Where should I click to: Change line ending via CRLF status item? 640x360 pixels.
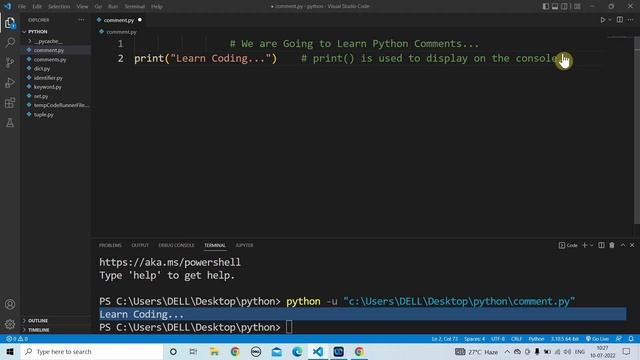click(x=516, y=339)
